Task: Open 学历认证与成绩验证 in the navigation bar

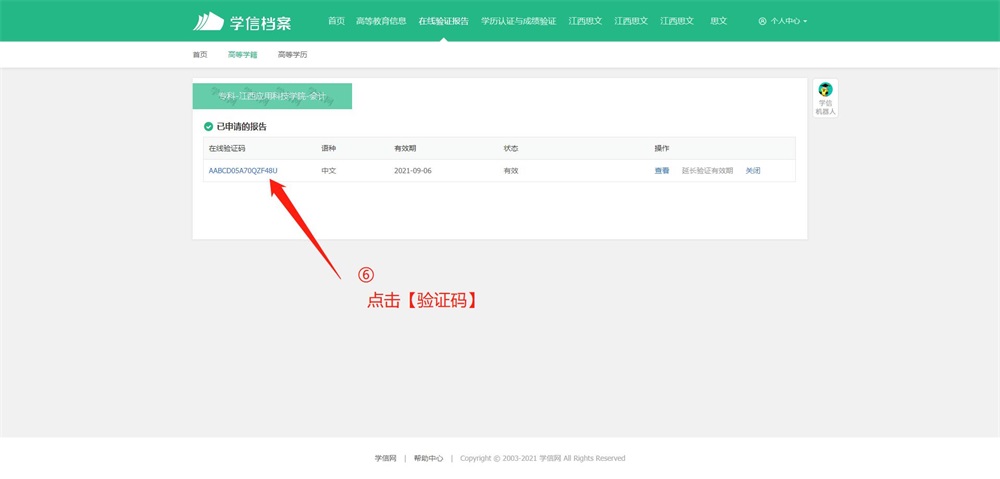Action: (518, 21)
